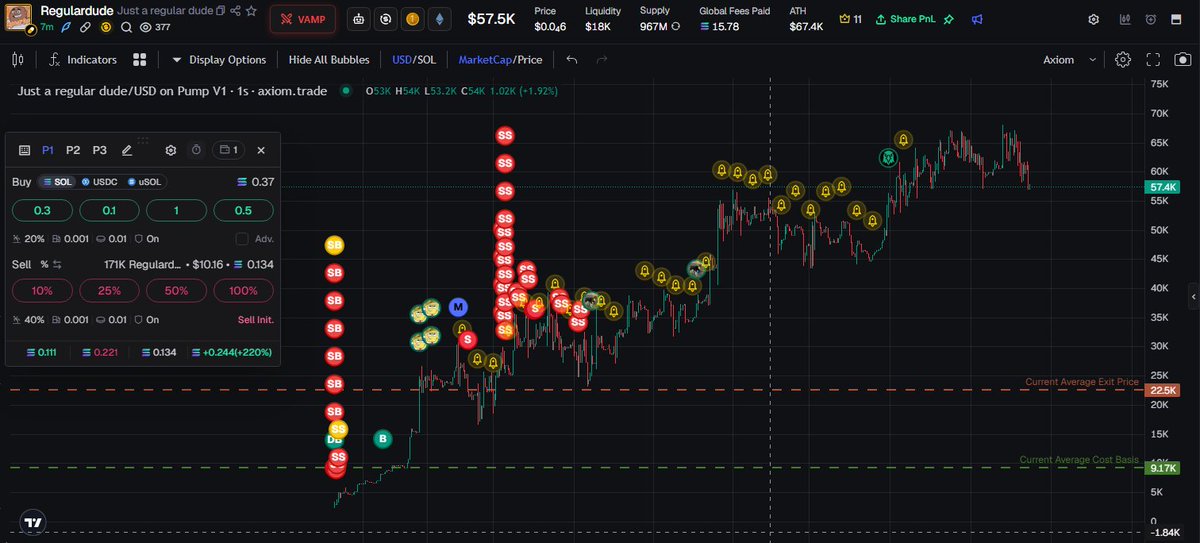
Task: Open the candlestick chart type selector
Action: 17,60
